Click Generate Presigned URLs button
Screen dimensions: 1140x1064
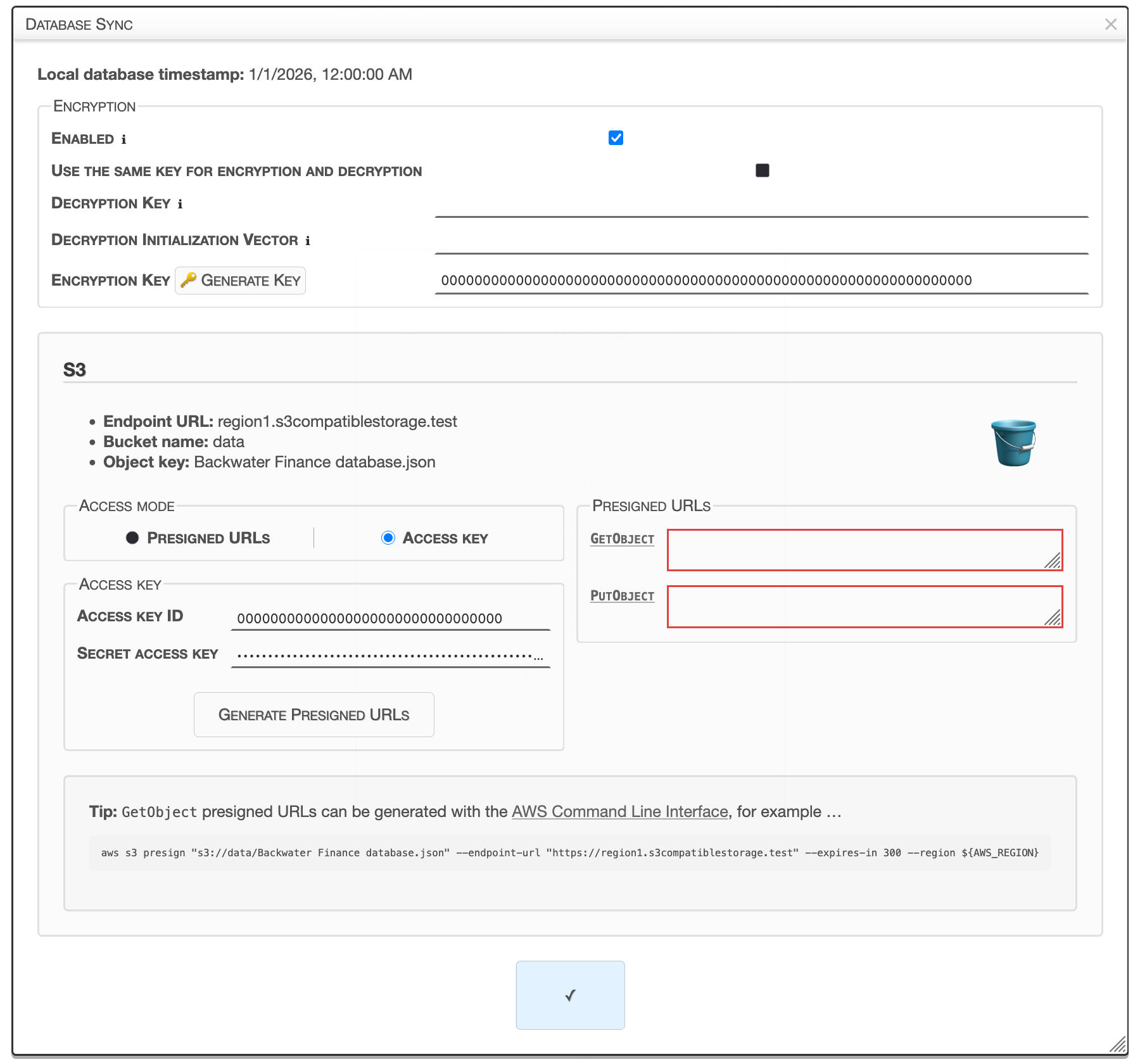point(313,714)
